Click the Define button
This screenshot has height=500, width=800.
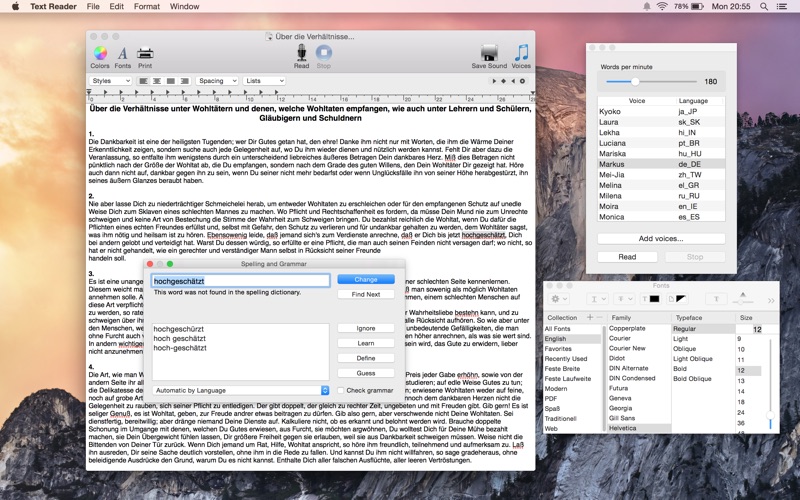pos(366,358)
